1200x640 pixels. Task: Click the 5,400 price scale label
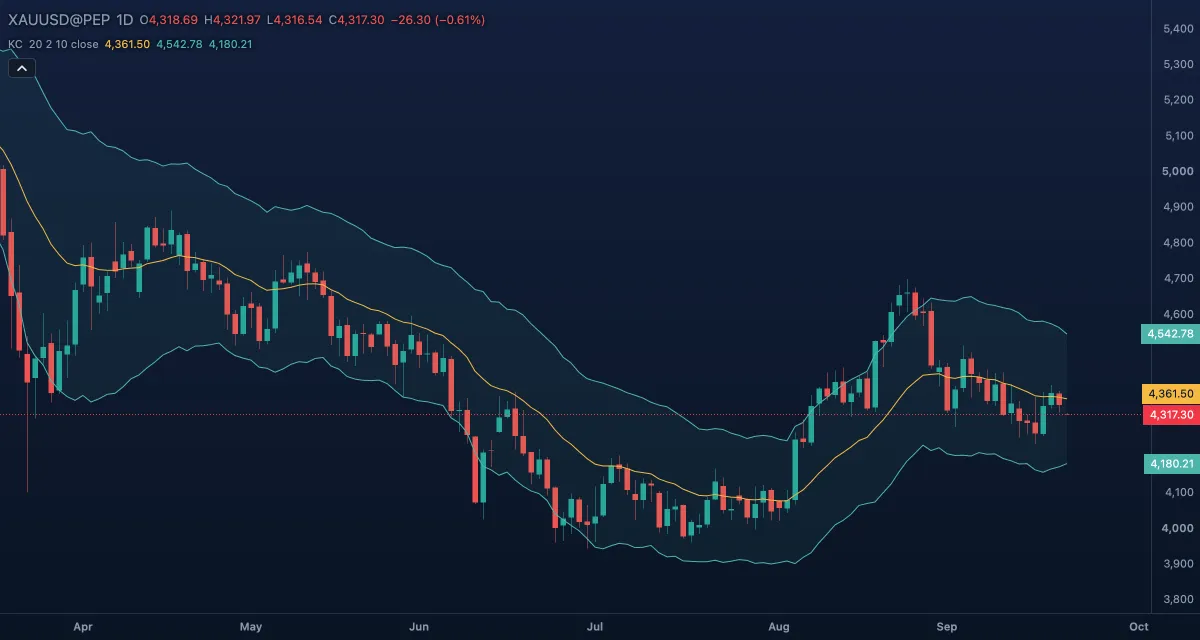tap(1179, 29)
